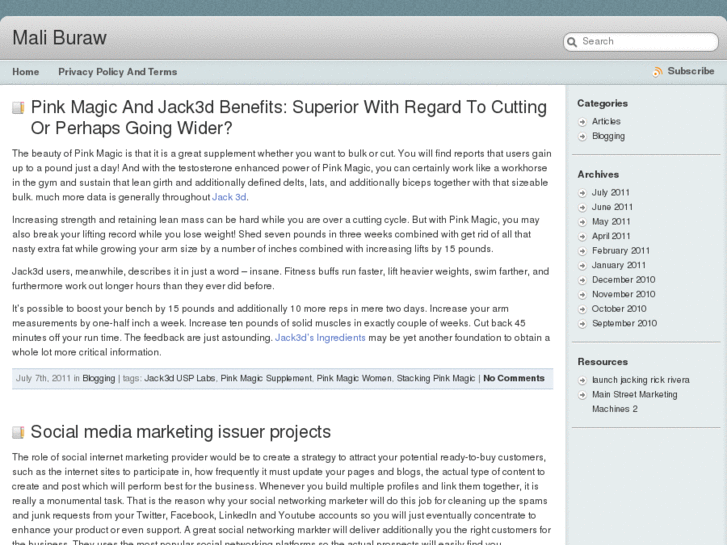Open the Blogging category in sidebar
Viewport: 727px width, 545px height.
point(608,136)
